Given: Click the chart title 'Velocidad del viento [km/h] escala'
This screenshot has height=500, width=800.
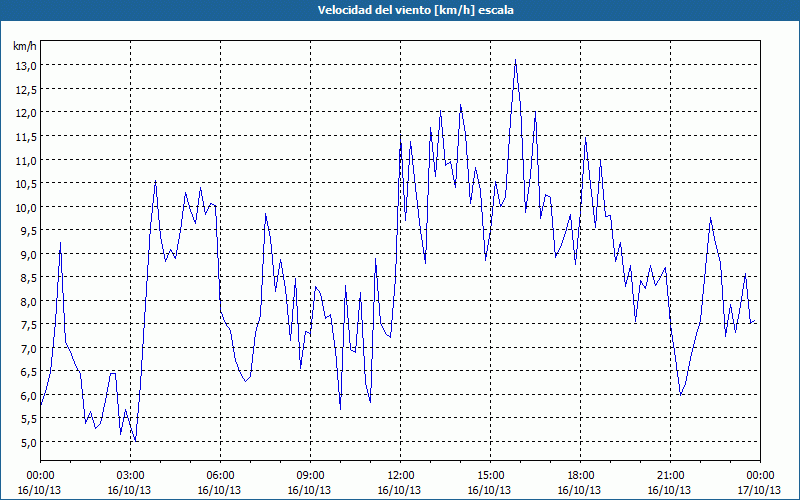Looking at the screenshot, I should (415, 10).
